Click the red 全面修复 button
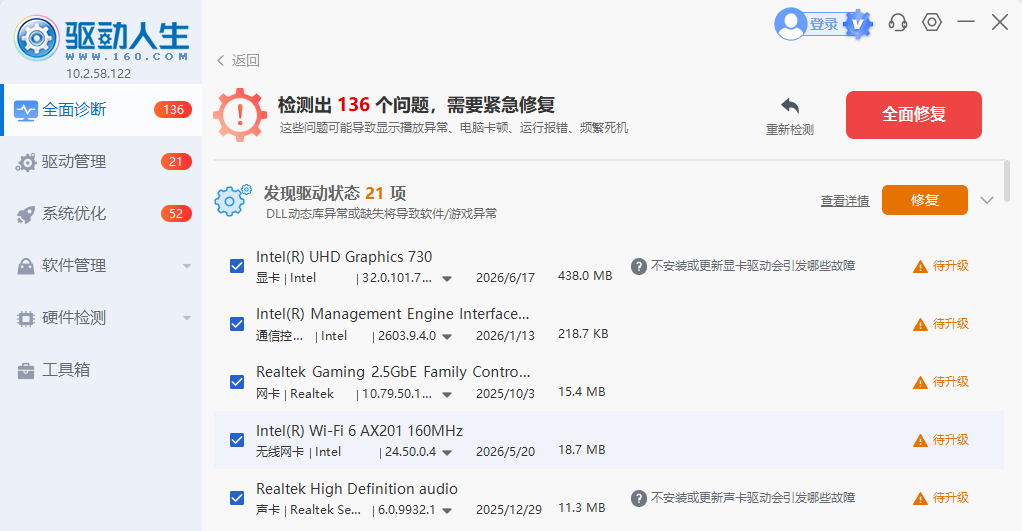The height and width of the screenshot is (531, 1022). pyautogui.click(x=914, y=115)
